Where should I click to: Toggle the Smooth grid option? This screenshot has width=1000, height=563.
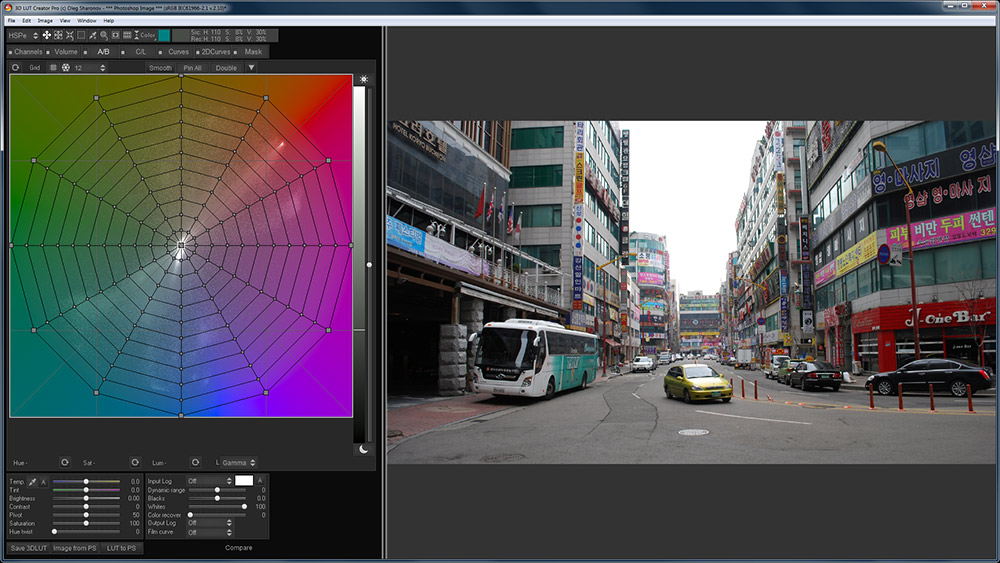[160, 68]
